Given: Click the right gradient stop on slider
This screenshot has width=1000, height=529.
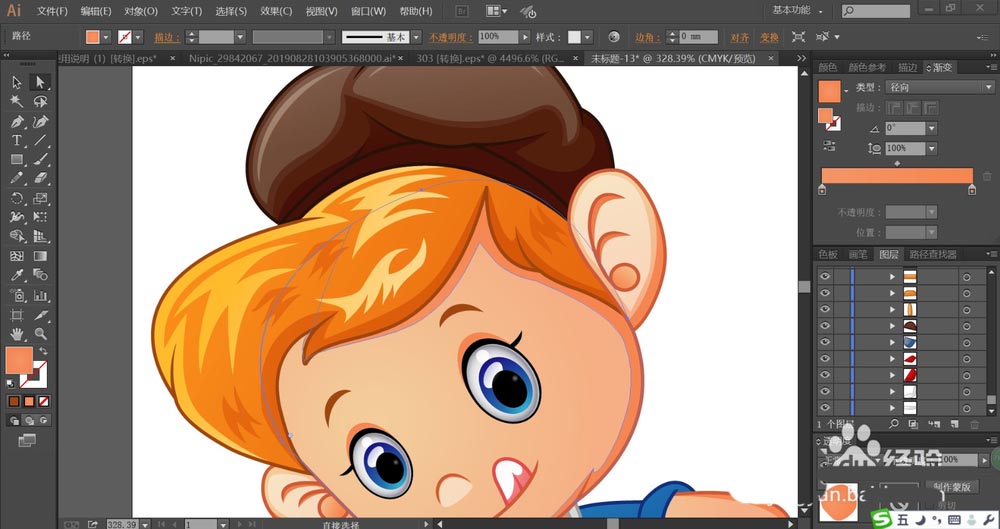Looking at the screenshot, I should pyautogui.click(x=972, y=190).
